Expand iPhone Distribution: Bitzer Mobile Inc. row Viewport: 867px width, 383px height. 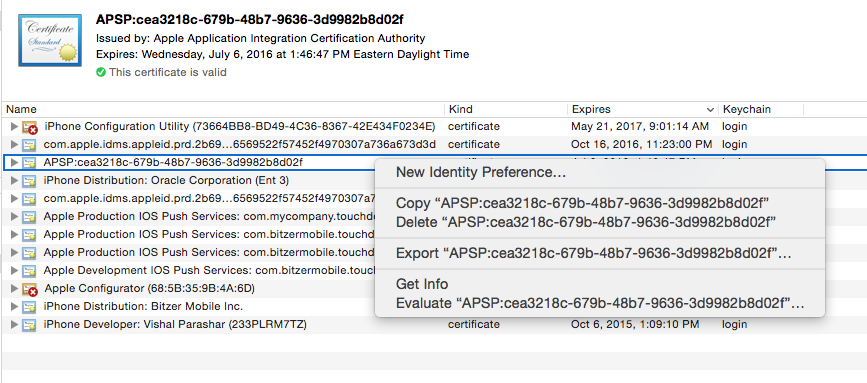tap(14, 307)
